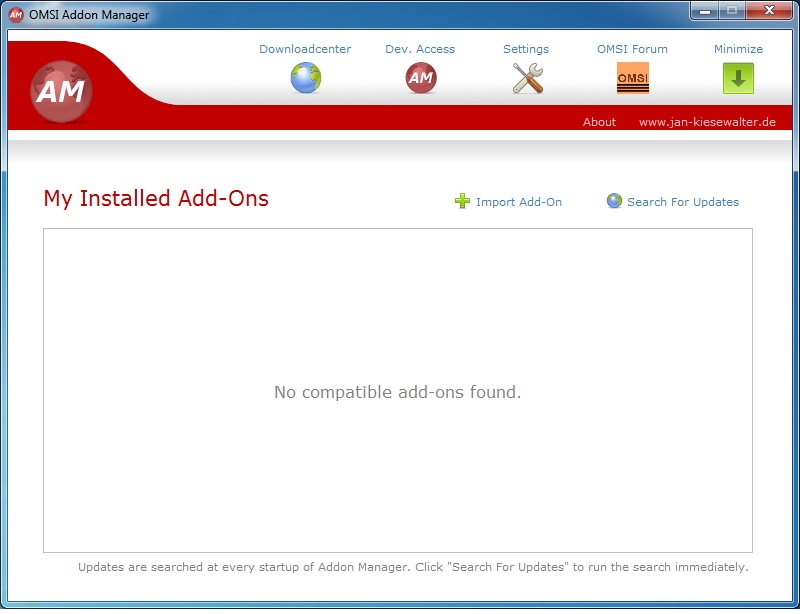Click the green plus Import icon
Viewport: 800px width, 614px height.
point(462,201)
